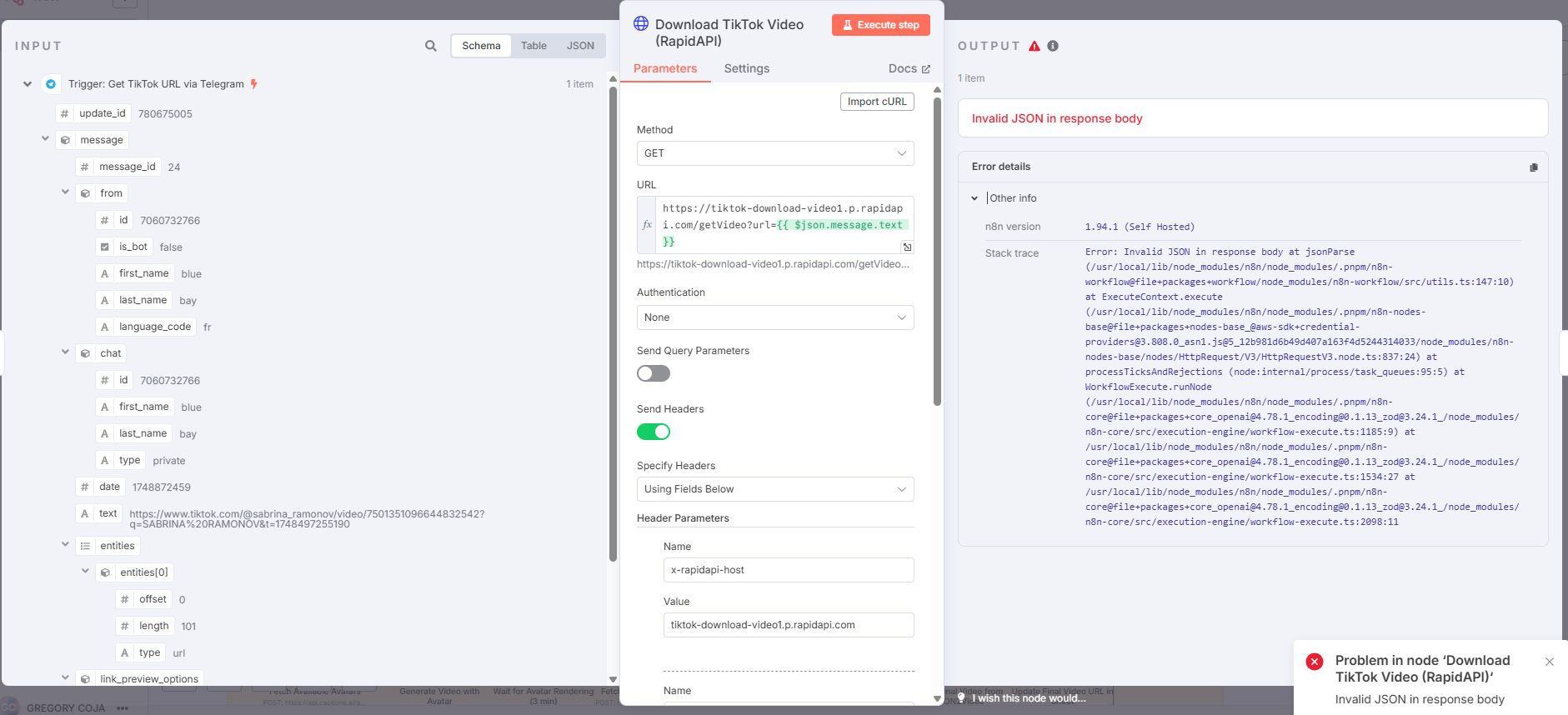1568x715 pixels.
Task: Click the hash icon beside offset
Action: [124, 599]
